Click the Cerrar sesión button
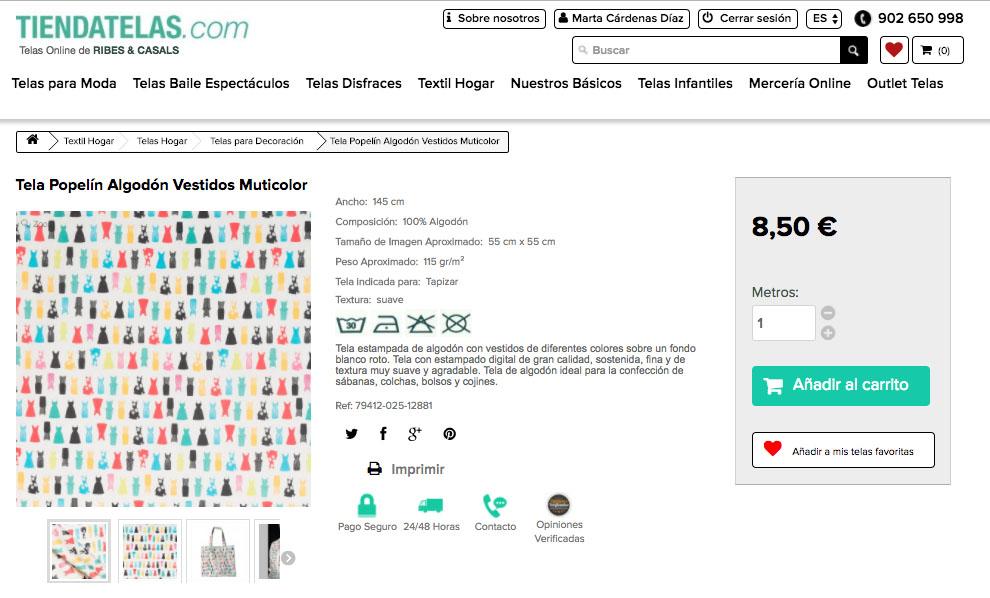This screenshot has width=990, height=598. click(x=746, y=18)
